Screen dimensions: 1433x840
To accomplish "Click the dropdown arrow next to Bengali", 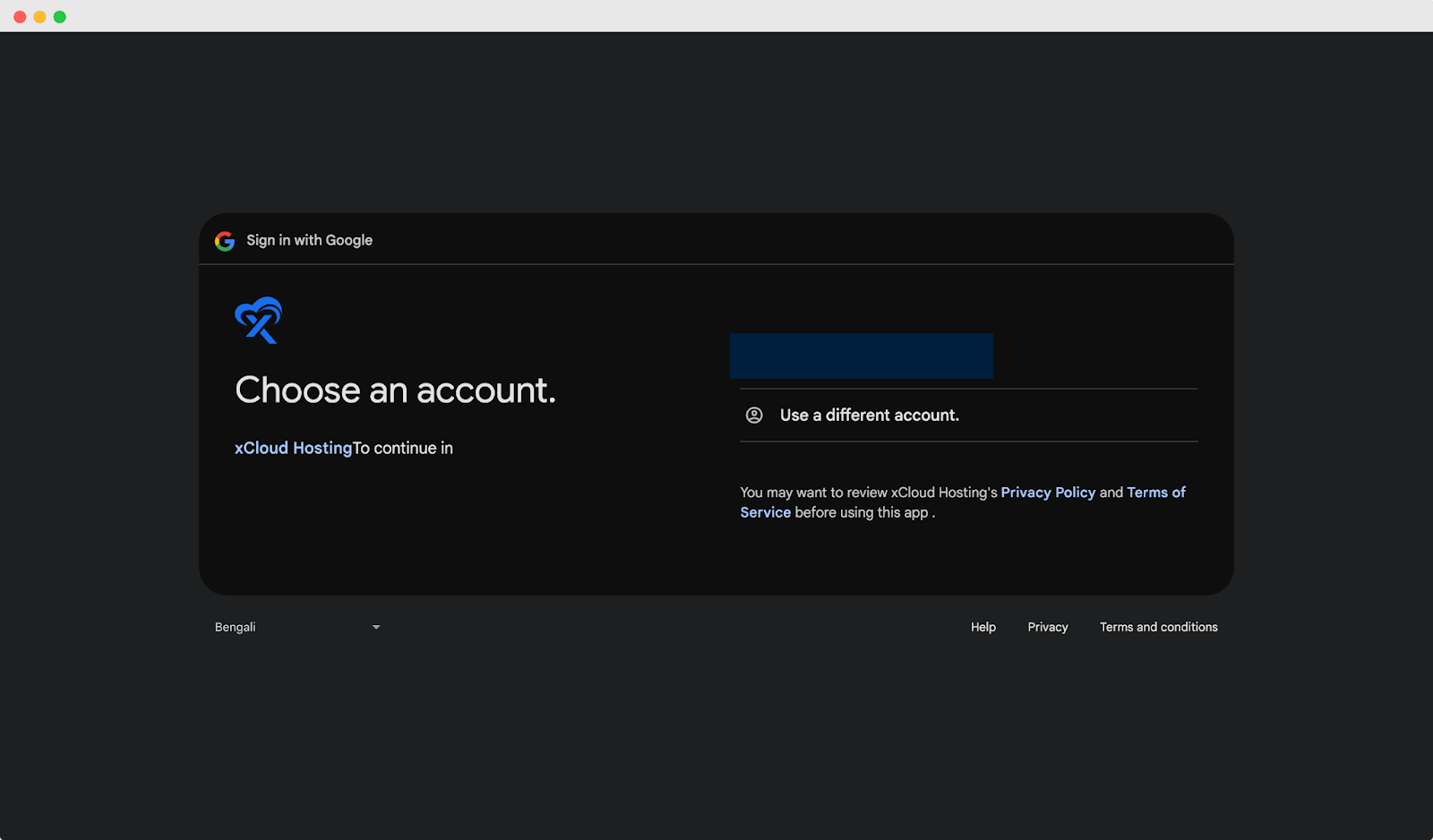I will coord(375,627).
